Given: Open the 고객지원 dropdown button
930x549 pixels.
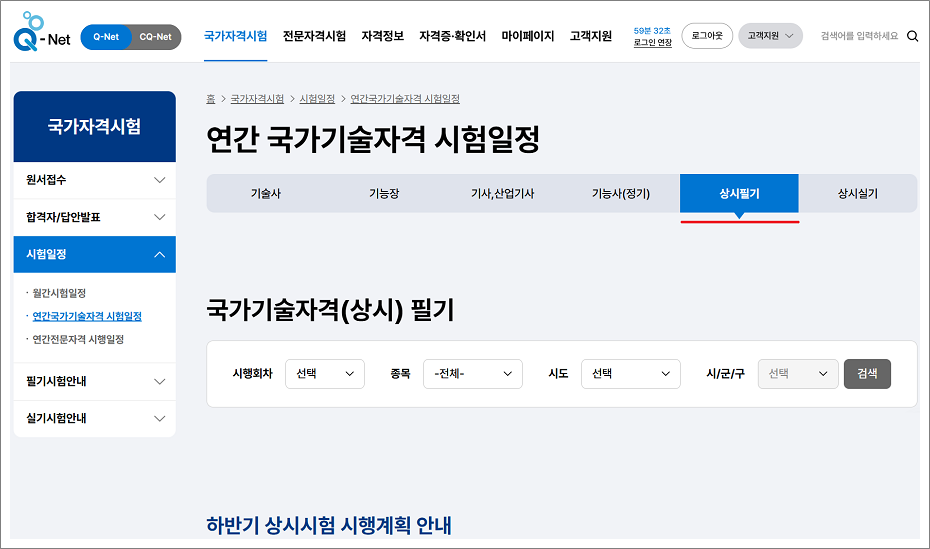Looking at the screenshot, I should [770, 36].
